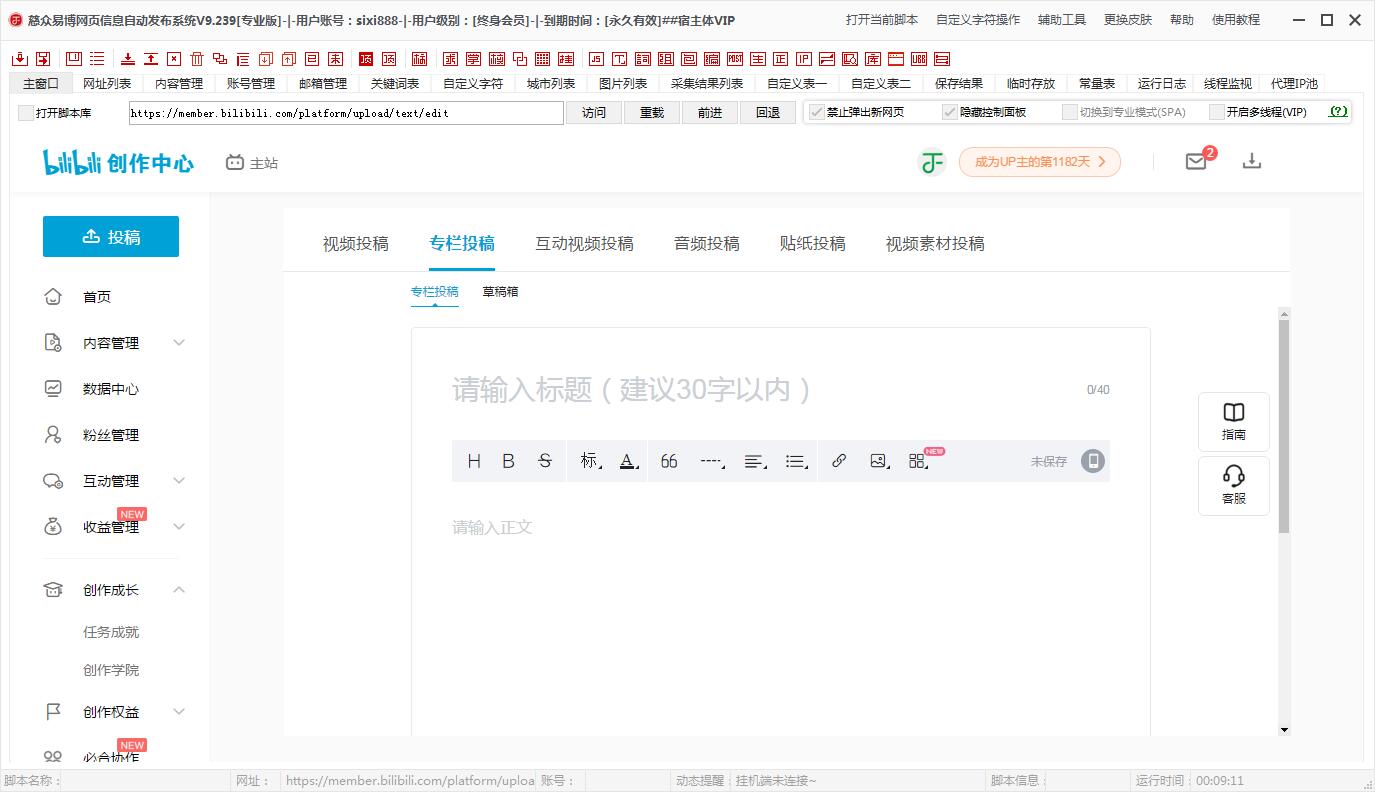The image size is (1375, 792).
Task: Click the trash can toolbar icon
Action: (x=197, y=59)
